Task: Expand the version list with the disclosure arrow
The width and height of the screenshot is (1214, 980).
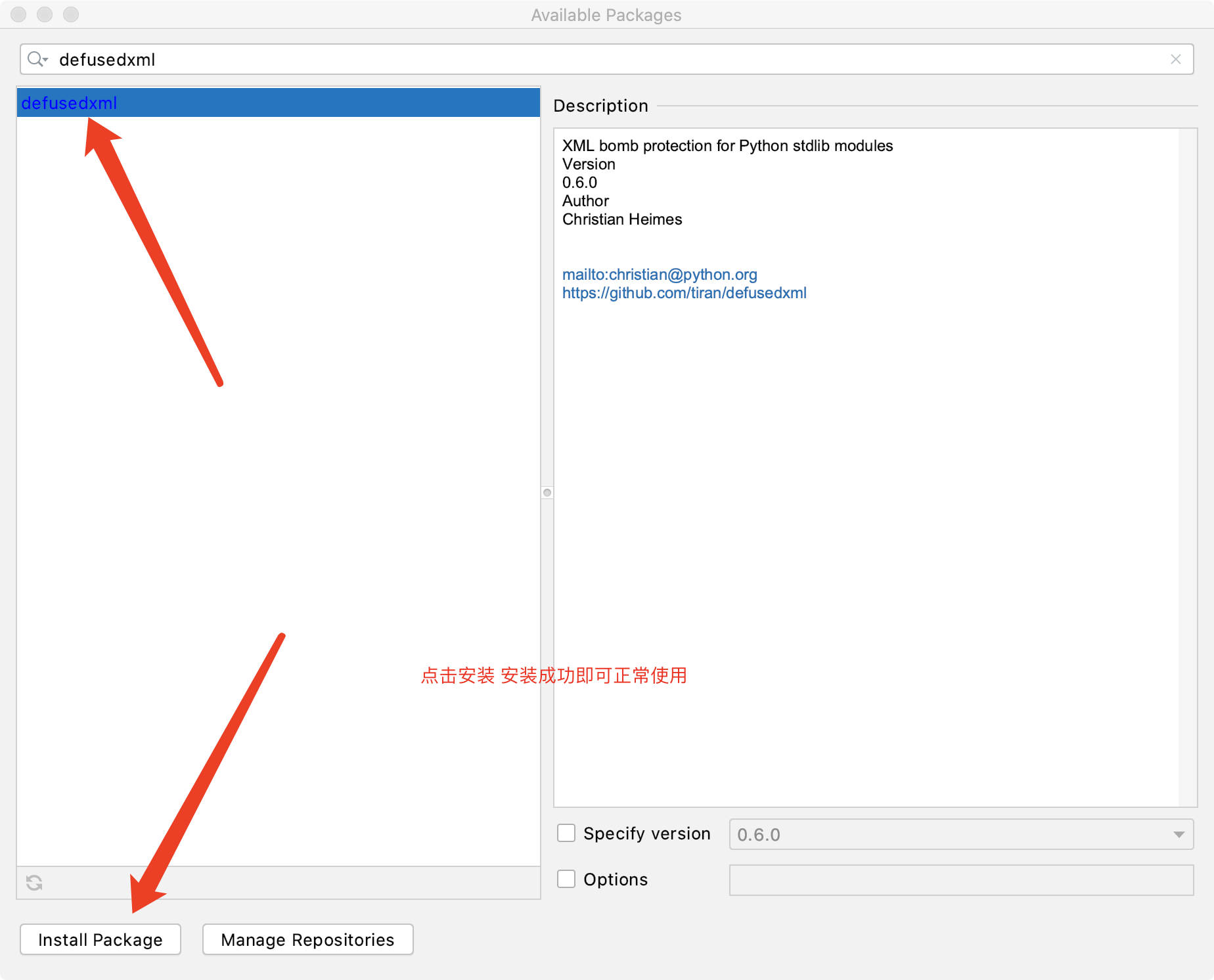Action: (1178, 834)
